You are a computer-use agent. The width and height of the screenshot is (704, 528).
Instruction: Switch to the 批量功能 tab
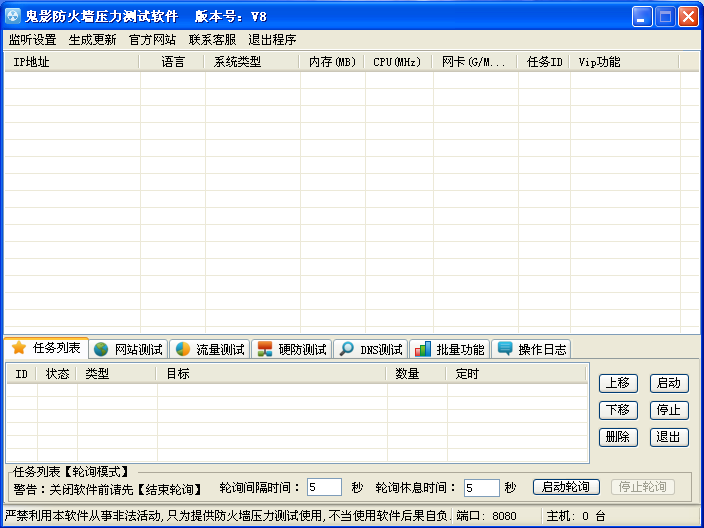pos(450,349)
